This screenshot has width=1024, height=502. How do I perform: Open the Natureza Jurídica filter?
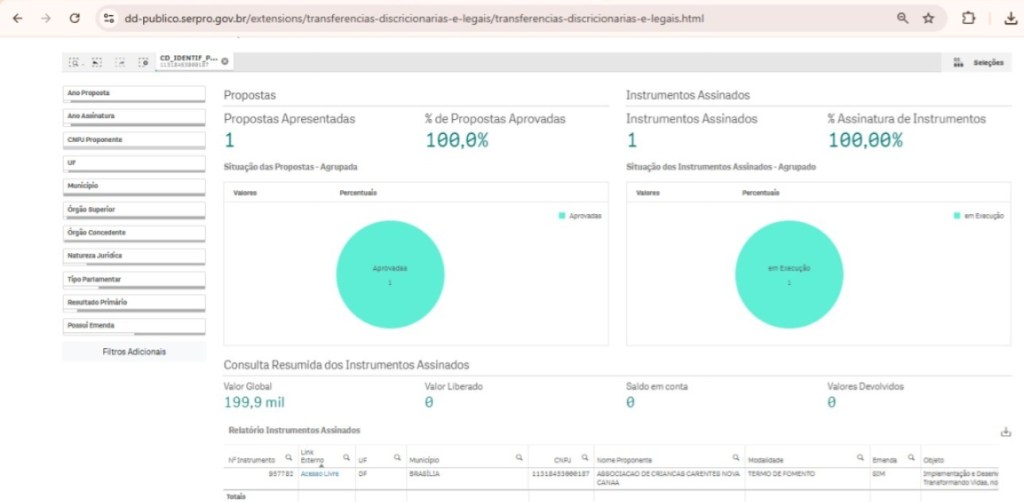pyautogui.click(x=134, y=256)
